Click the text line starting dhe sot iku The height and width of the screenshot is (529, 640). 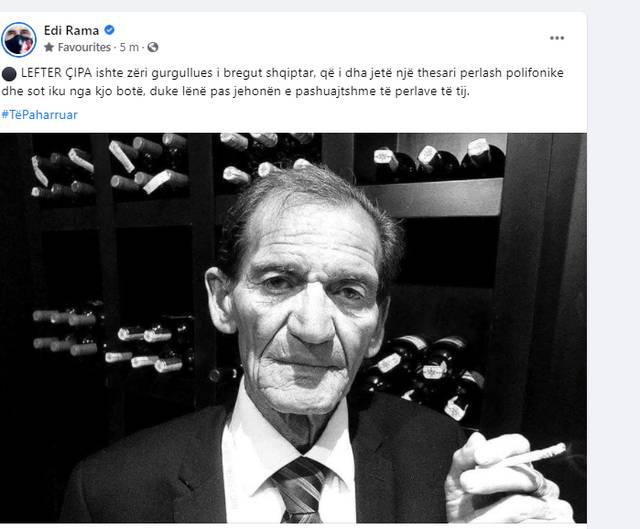click(236, 91)
